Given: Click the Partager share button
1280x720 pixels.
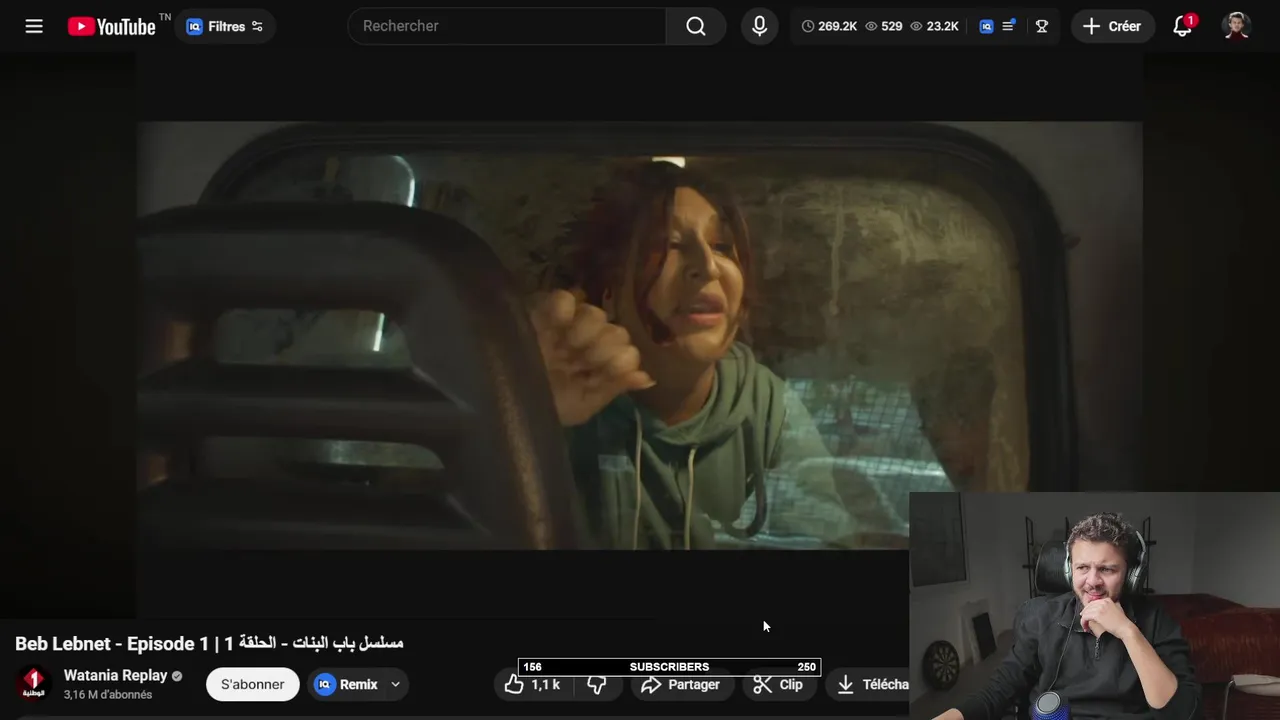Looking at the screenshot, I should click(681, 684).
